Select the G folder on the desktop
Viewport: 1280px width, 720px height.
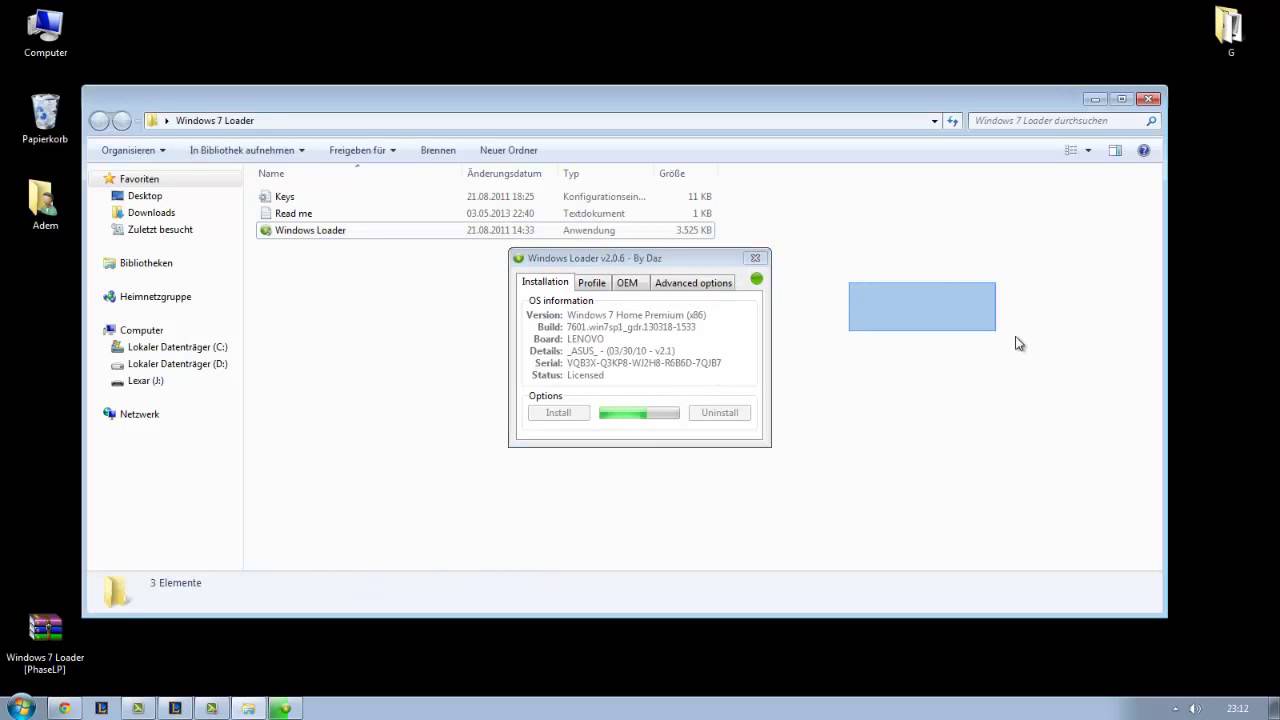coord(1230,32)
